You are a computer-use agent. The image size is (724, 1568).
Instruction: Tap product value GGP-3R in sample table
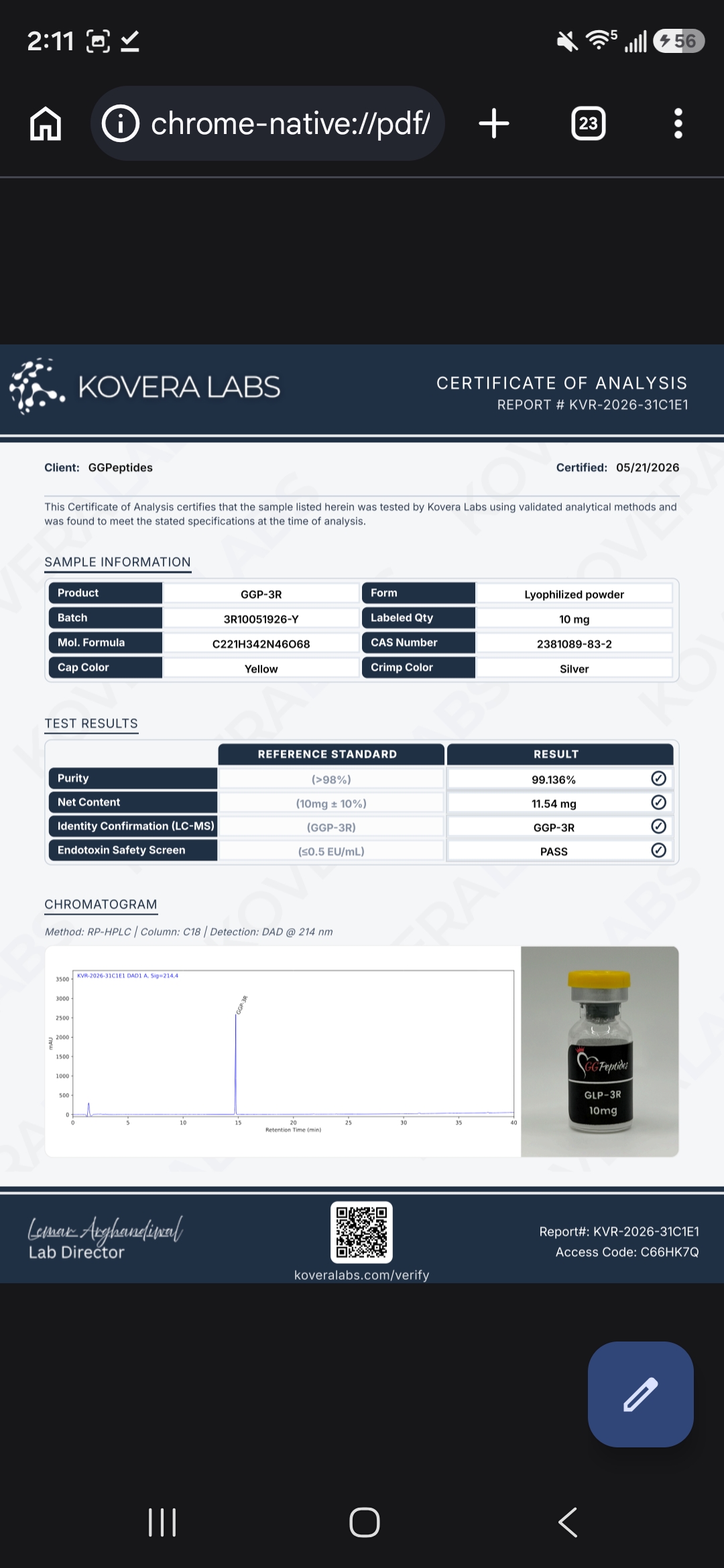pyautogui.click(x=261, y=594)
